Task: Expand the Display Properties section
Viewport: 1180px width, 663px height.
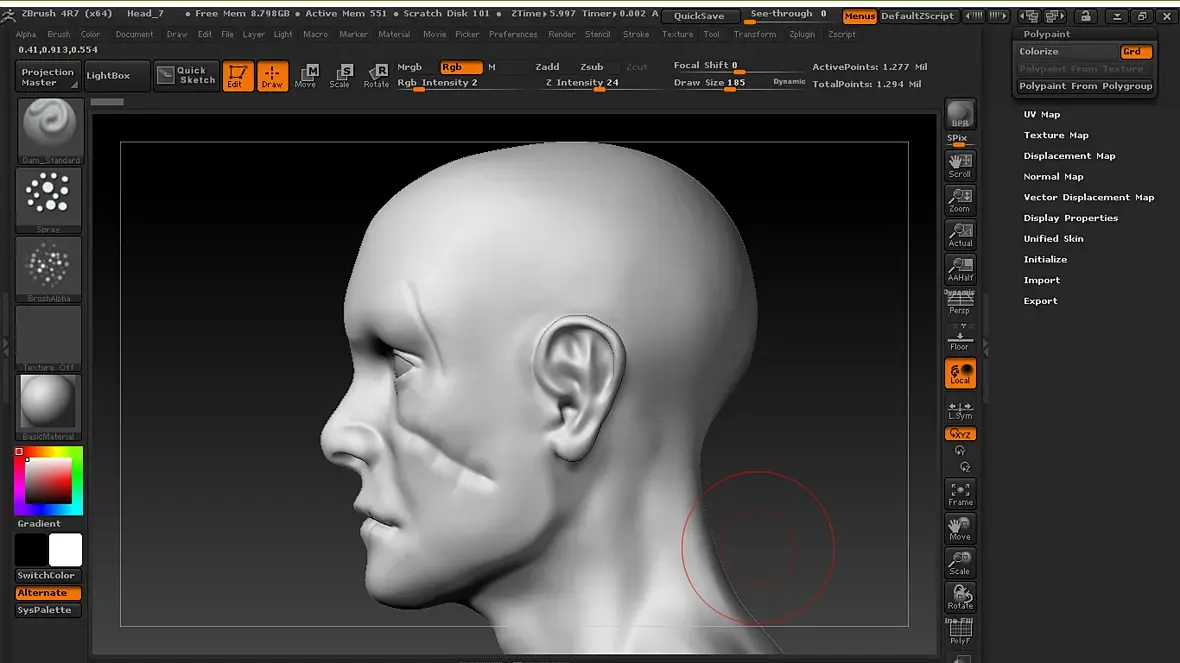Action: (x=1070, y=218)
